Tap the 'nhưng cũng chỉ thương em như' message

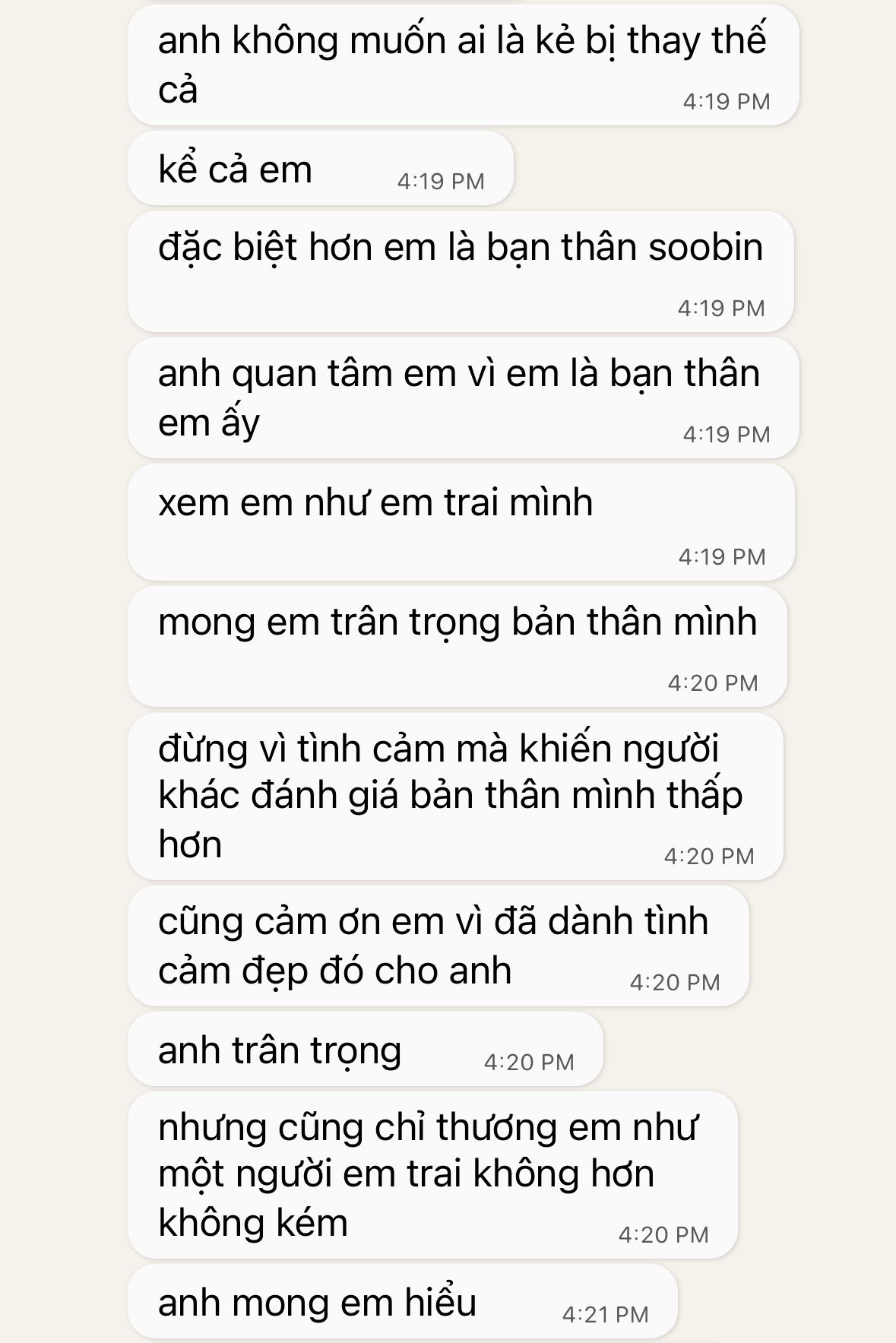[x=432, y=1175]
